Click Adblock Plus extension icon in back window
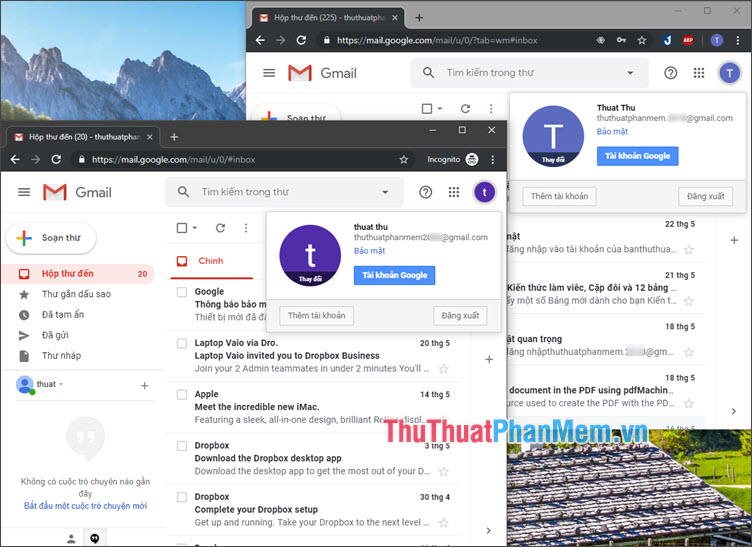Viewport: 752px width, 547px height. coord(688,40)
